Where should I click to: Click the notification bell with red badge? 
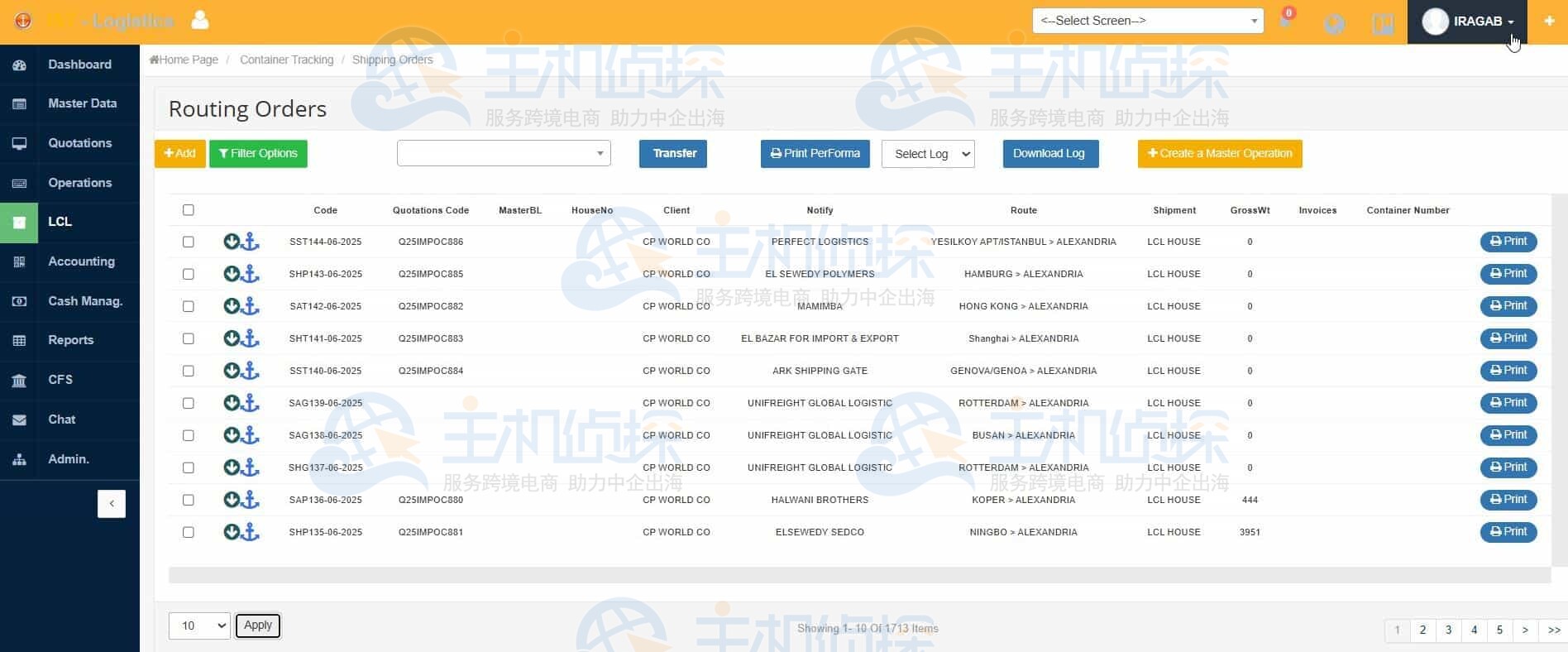[1285, 21]
